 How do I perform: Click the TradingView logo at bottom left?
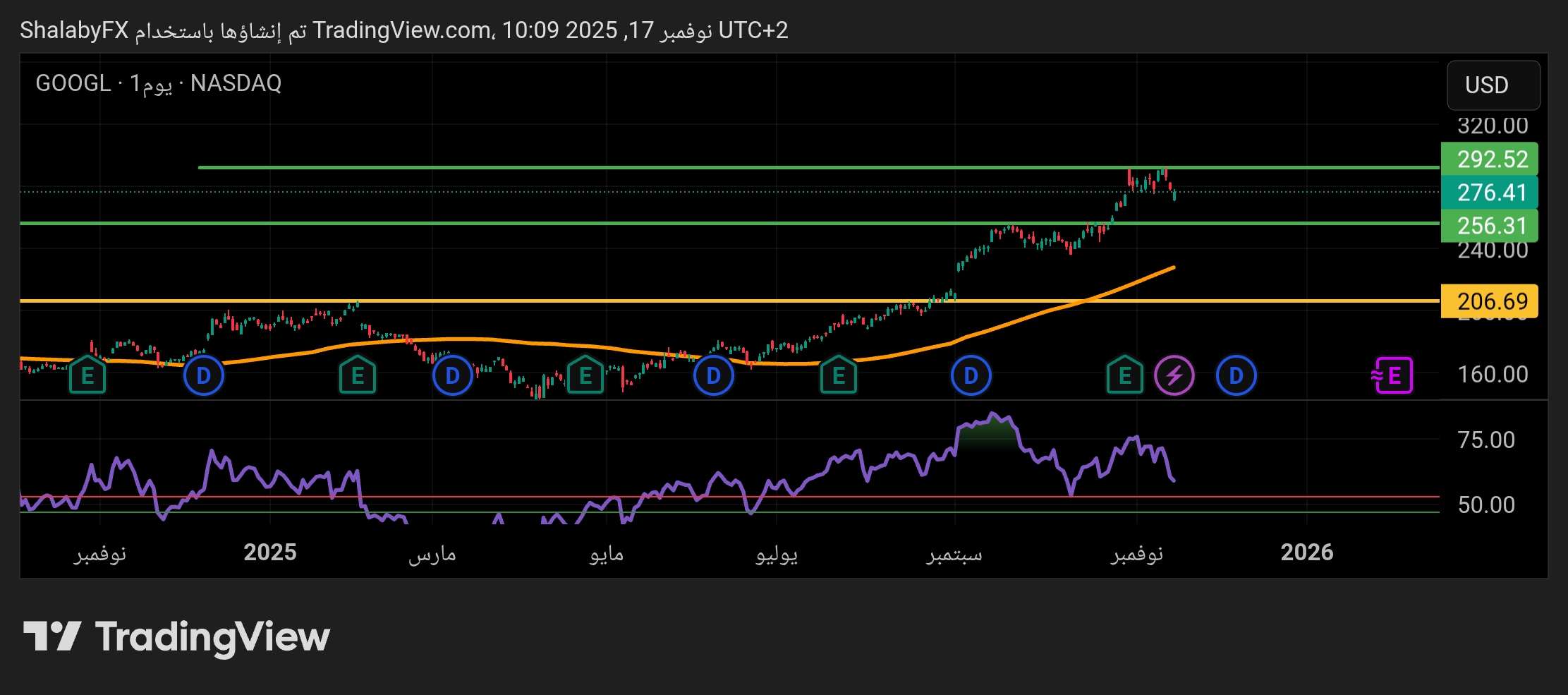[x=176, y=636]
